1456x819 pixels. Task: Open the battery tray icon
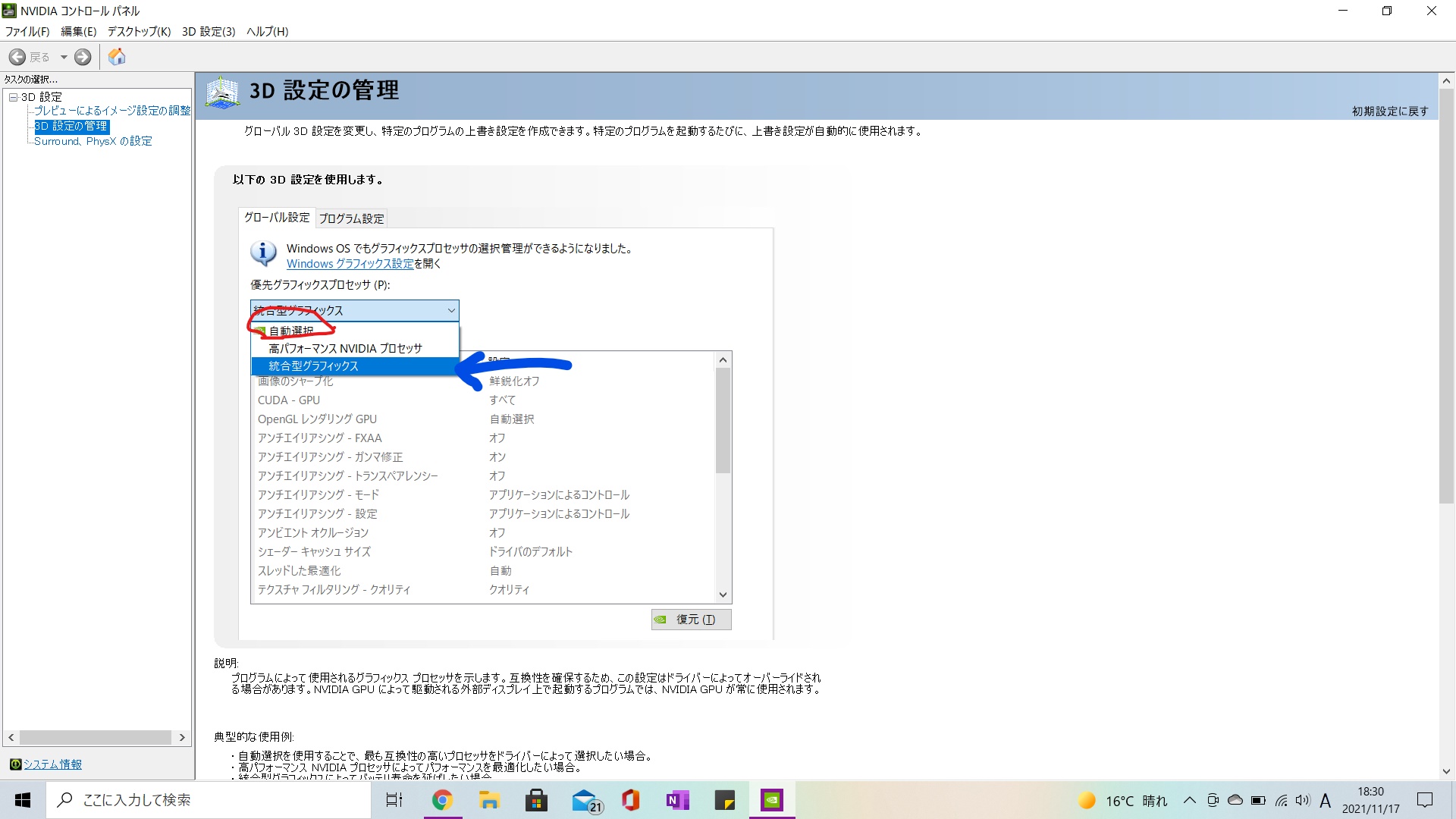[1258, 800]
